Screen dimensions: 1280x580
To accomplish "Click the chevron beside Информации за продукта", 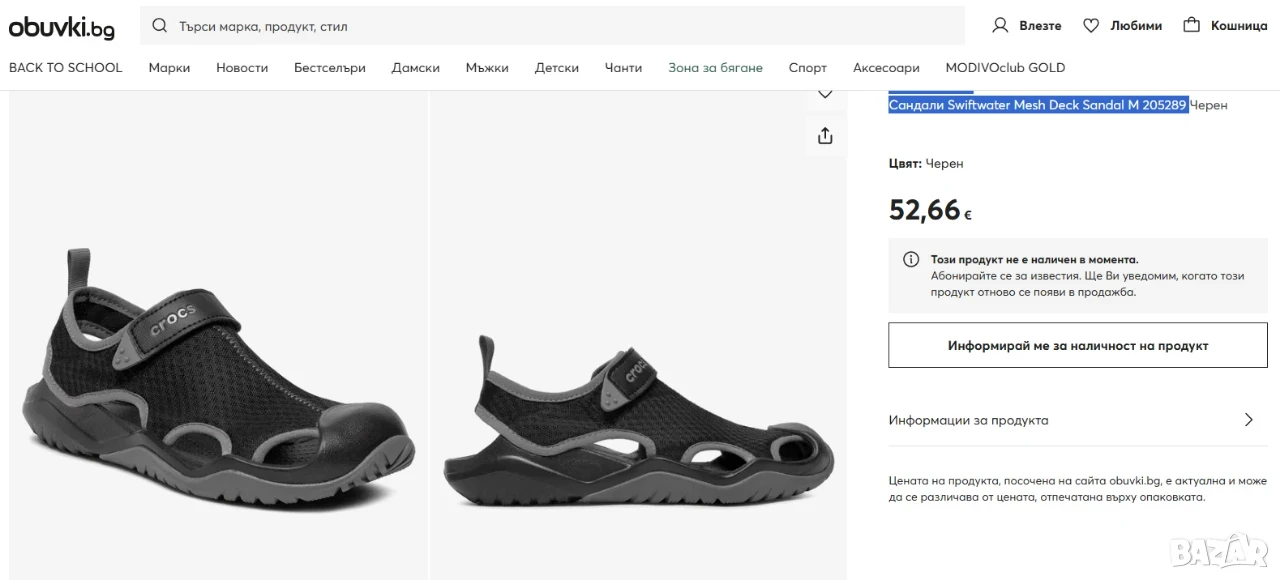I will [x=1248, y=420].
